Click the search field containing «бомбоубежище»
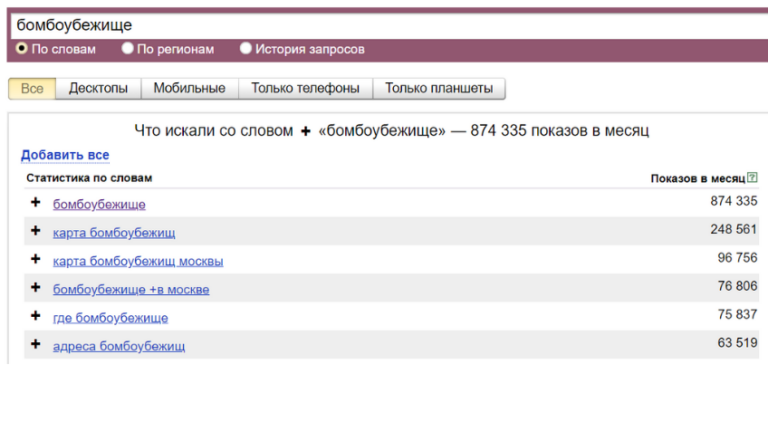Screen dimensions: 768x441 point(380,25)
